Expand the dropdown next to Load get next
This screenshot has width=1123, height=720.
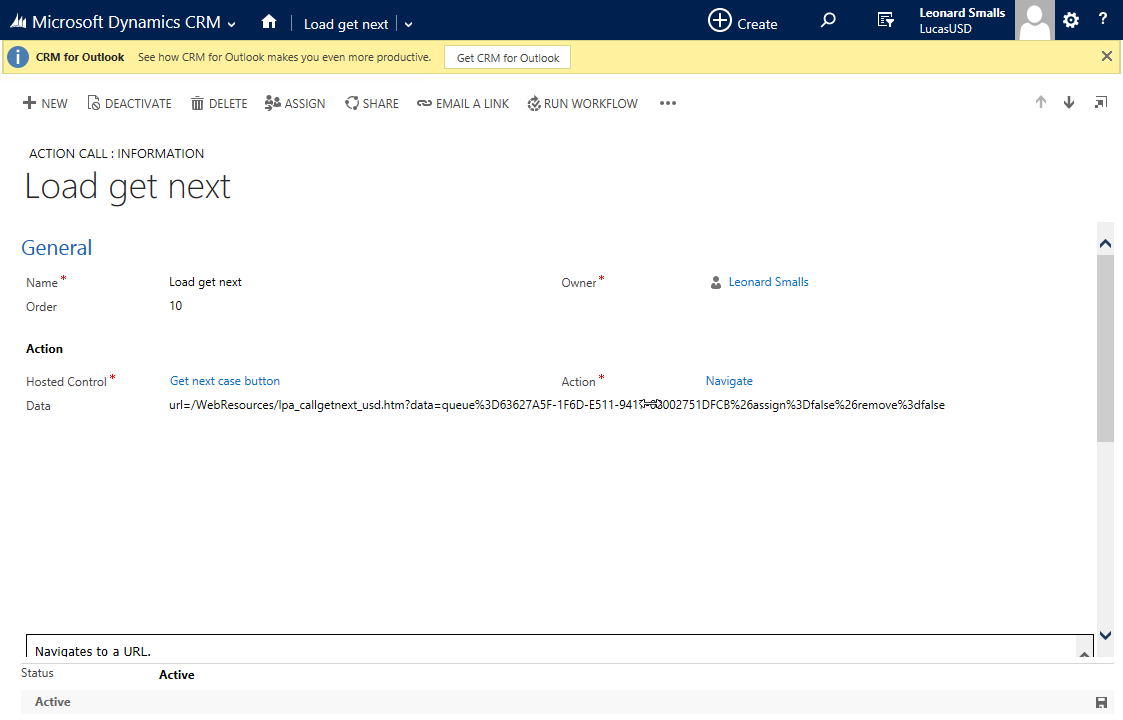(x=408, y=24)
